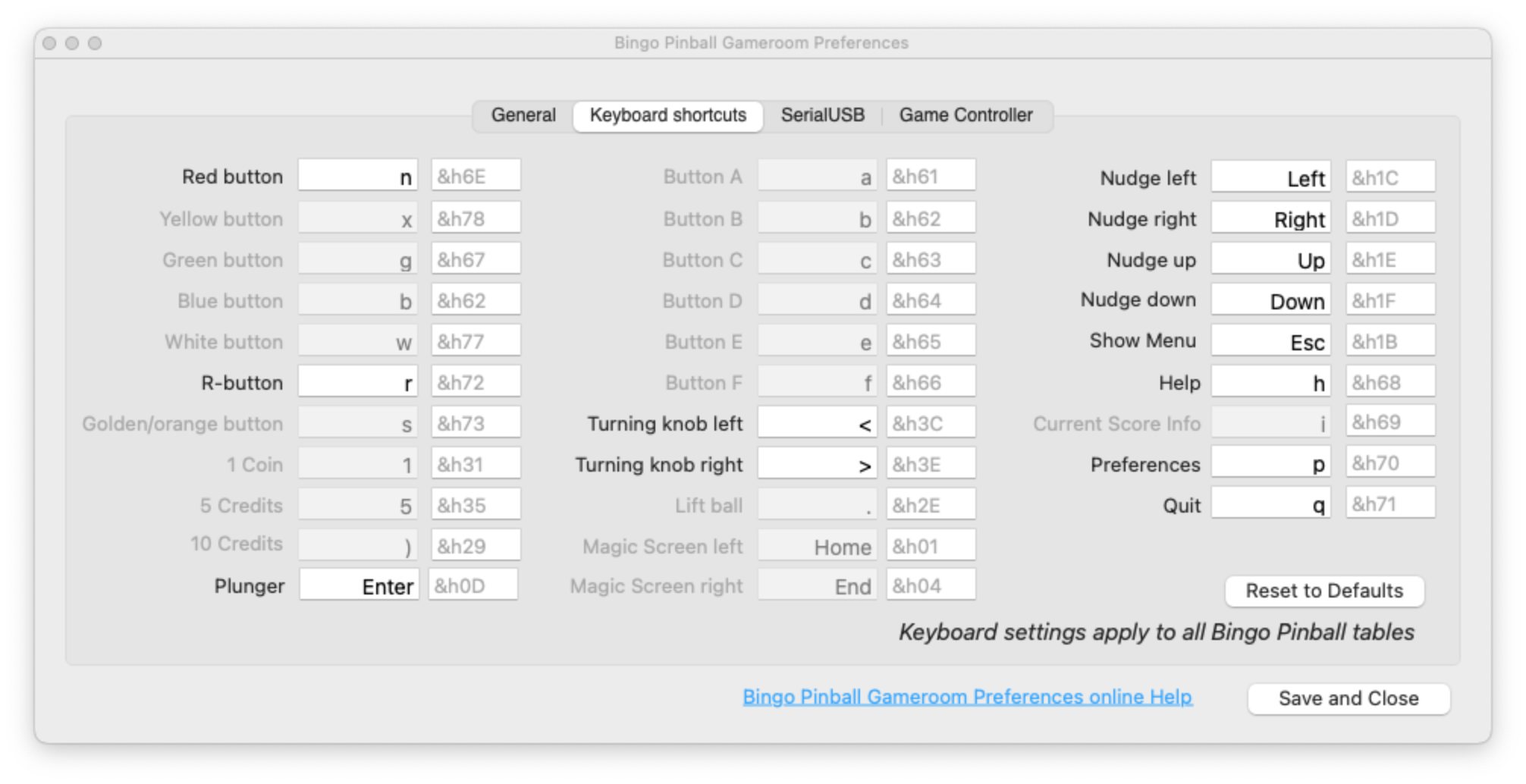Click the Button D key field
1526x784 pixels.
(817, 299)
